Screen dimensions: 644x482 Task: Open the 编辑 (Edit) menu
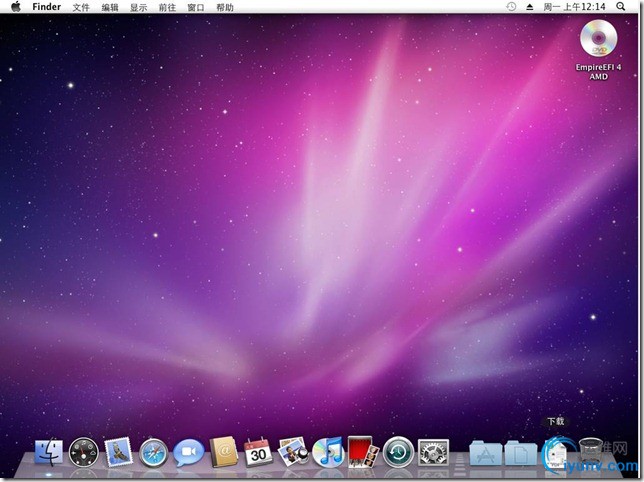[110, 7]
